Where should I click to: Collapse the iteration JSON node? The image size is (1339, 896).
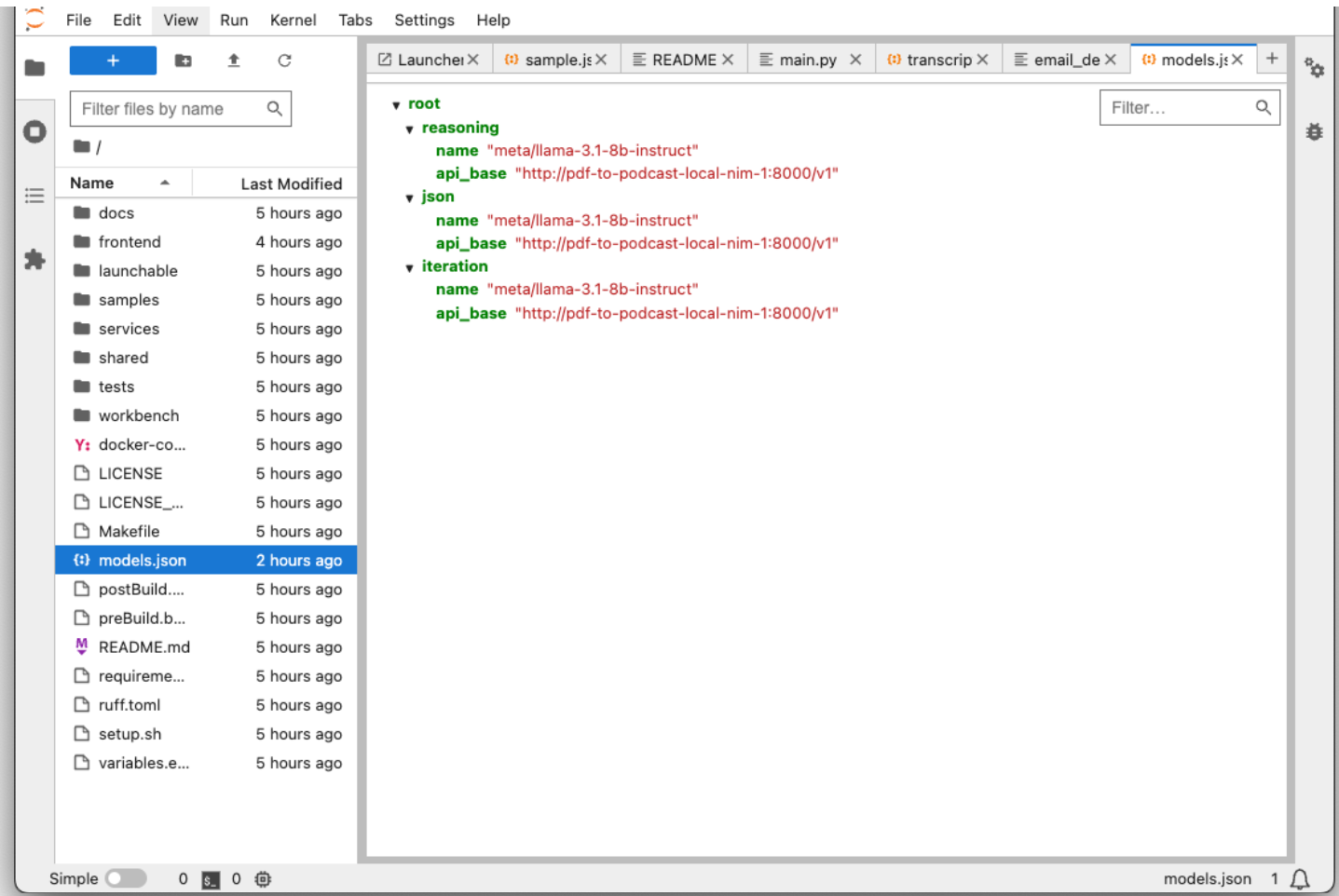409,268
